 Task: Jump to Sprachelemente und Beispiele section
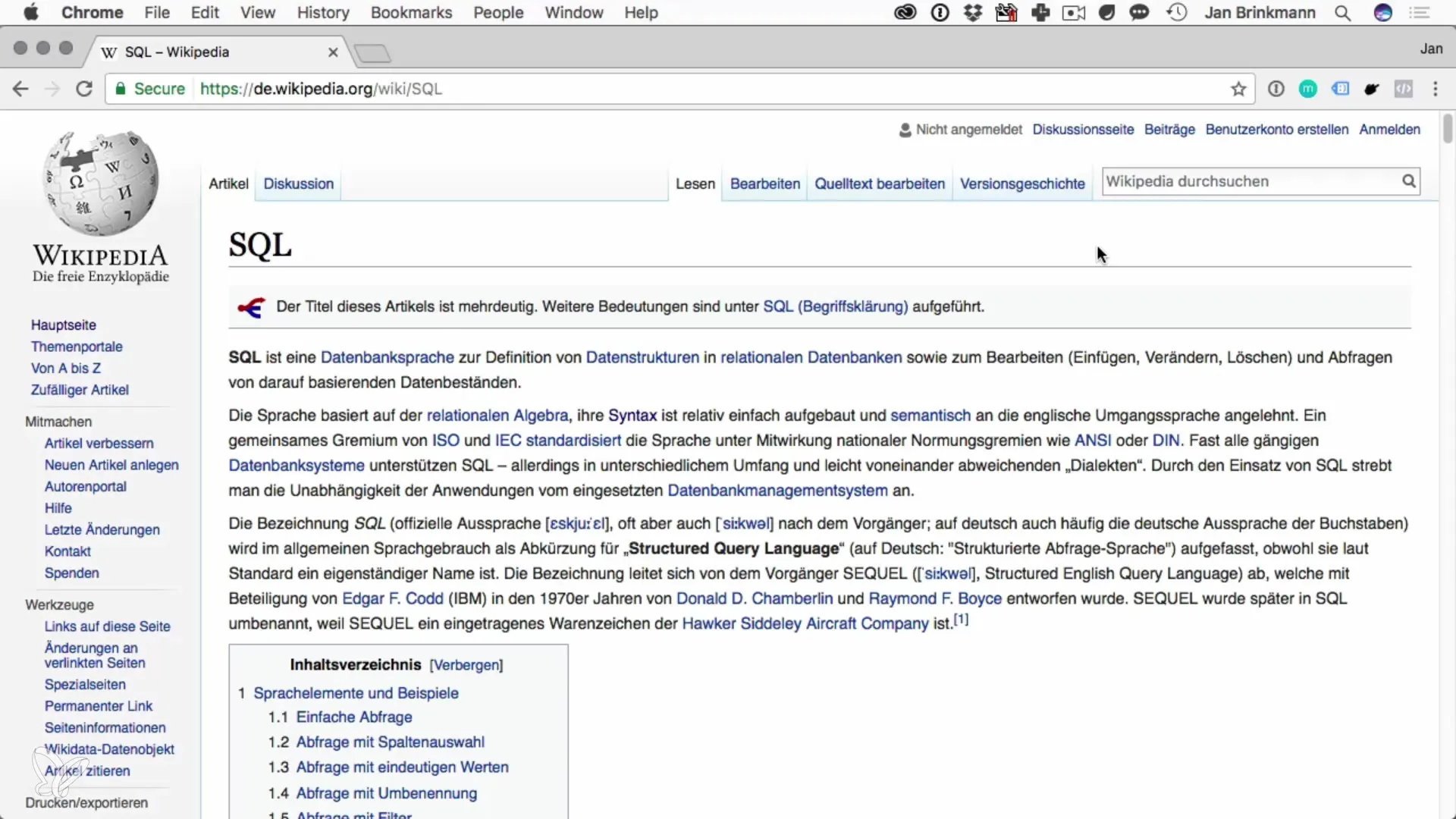tap(356, 693)
